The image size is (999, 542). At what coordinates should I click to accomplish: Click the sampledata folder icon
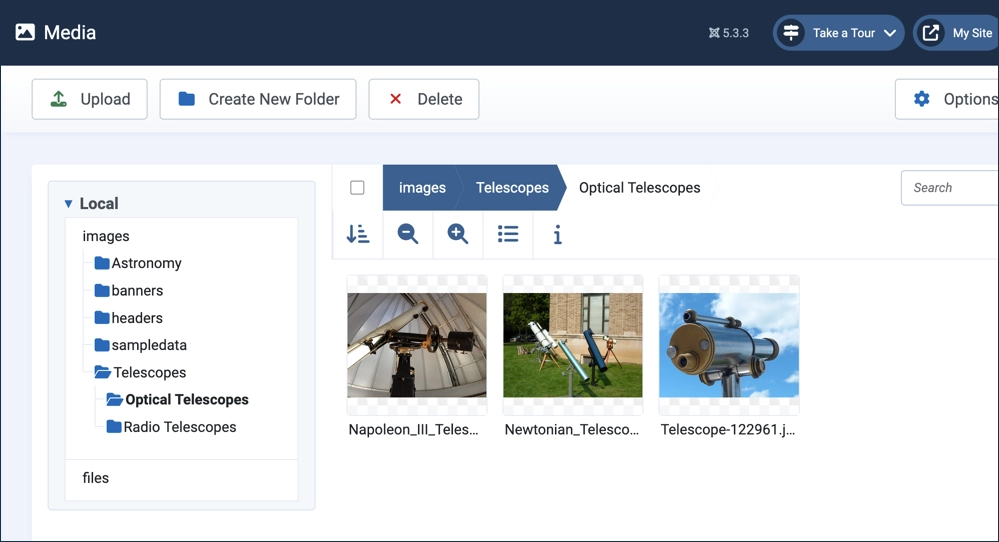[x=101, y=345]
